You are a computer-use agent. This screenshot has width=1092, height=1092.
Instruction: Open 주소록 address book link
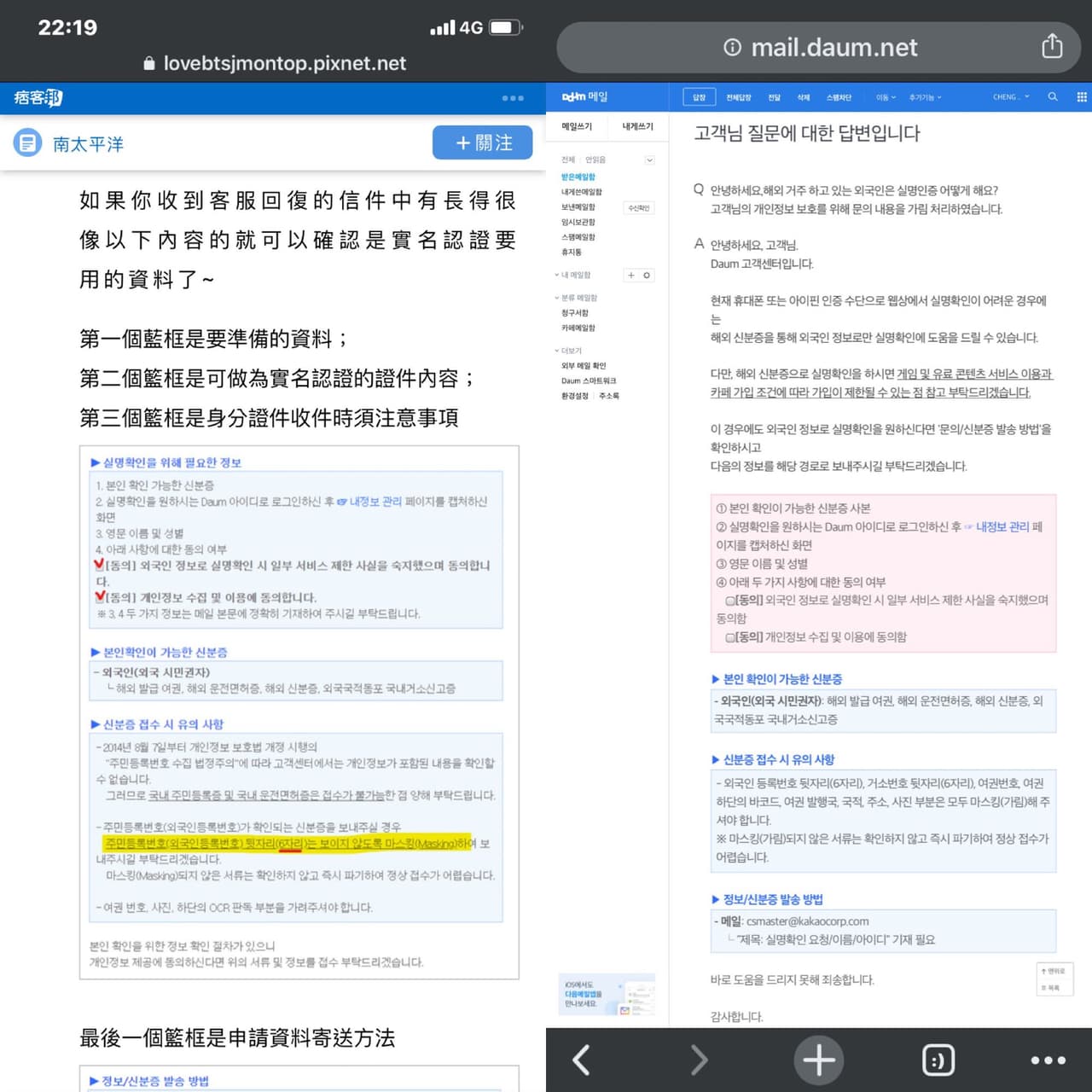tap(609, 396)
